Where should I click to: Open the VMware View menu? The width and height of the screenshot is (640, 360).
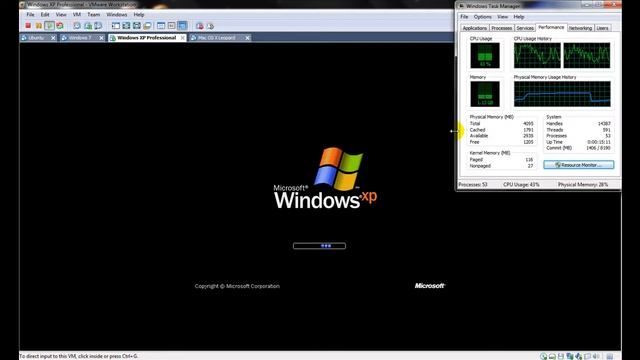click(x=61, y=14)
